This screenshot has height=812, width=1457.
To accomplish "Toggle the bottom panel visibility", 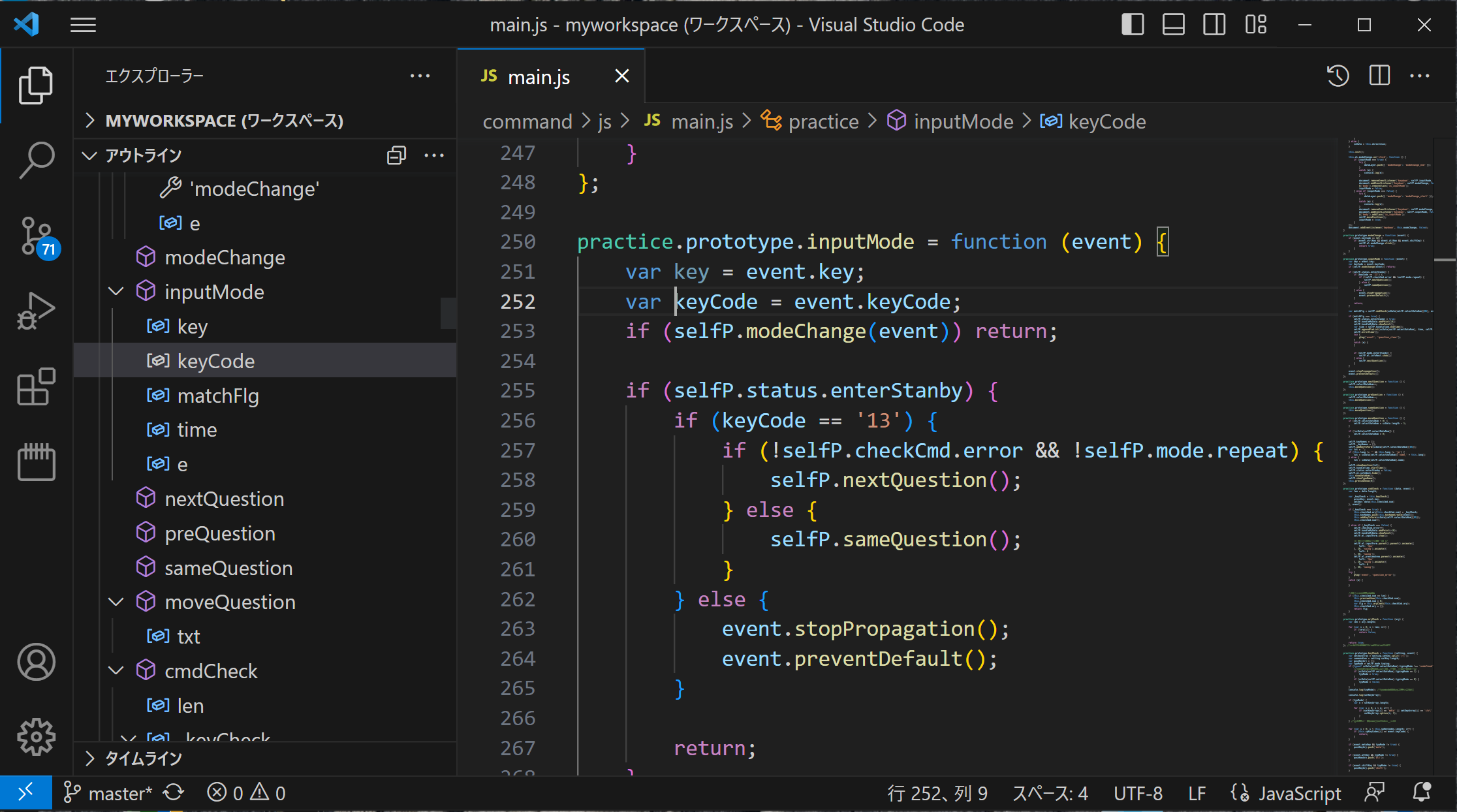I will click(x=1174, y=25).
